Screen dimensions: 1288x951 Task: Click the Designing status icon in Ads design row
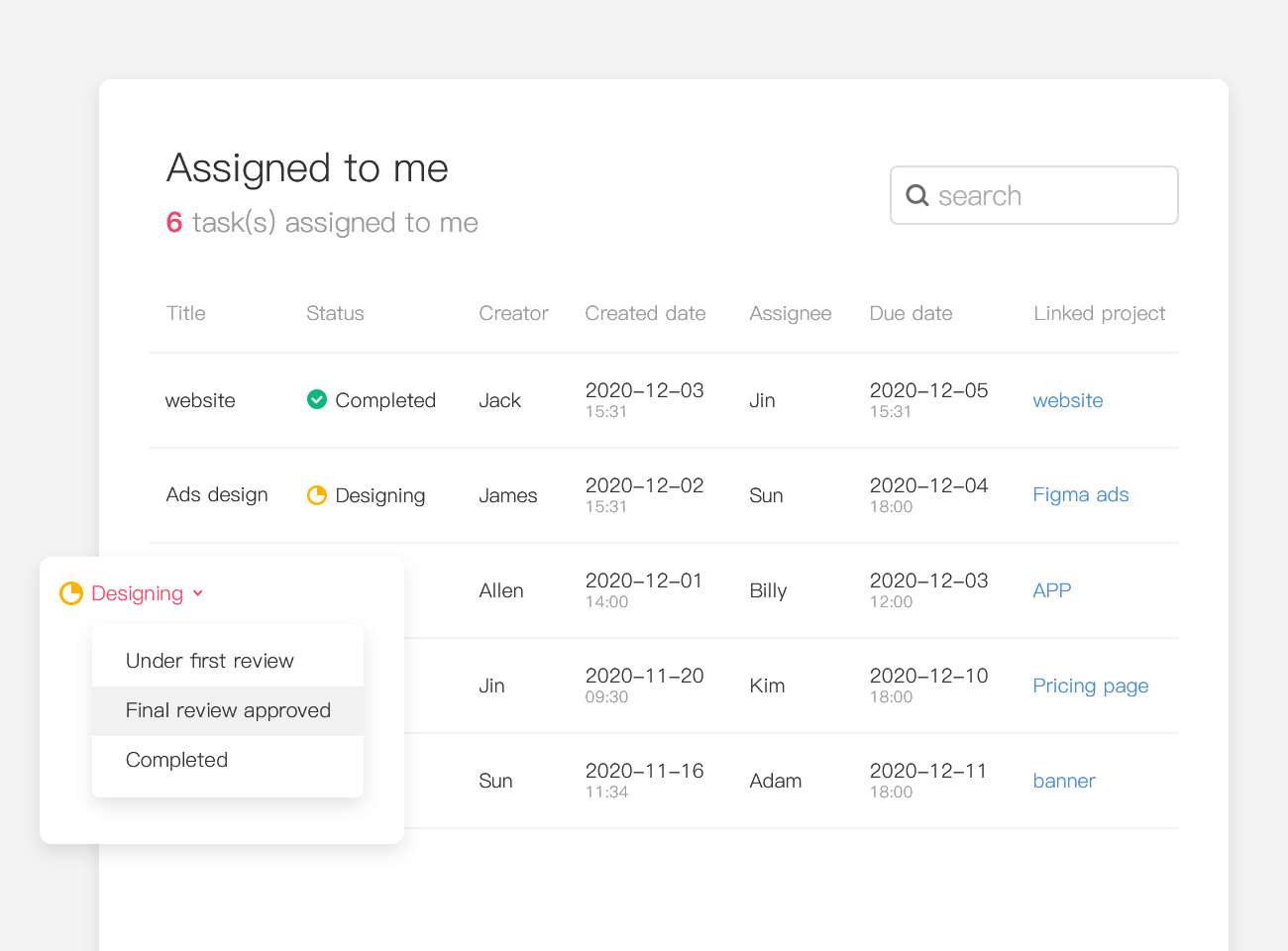click(317, 495)
